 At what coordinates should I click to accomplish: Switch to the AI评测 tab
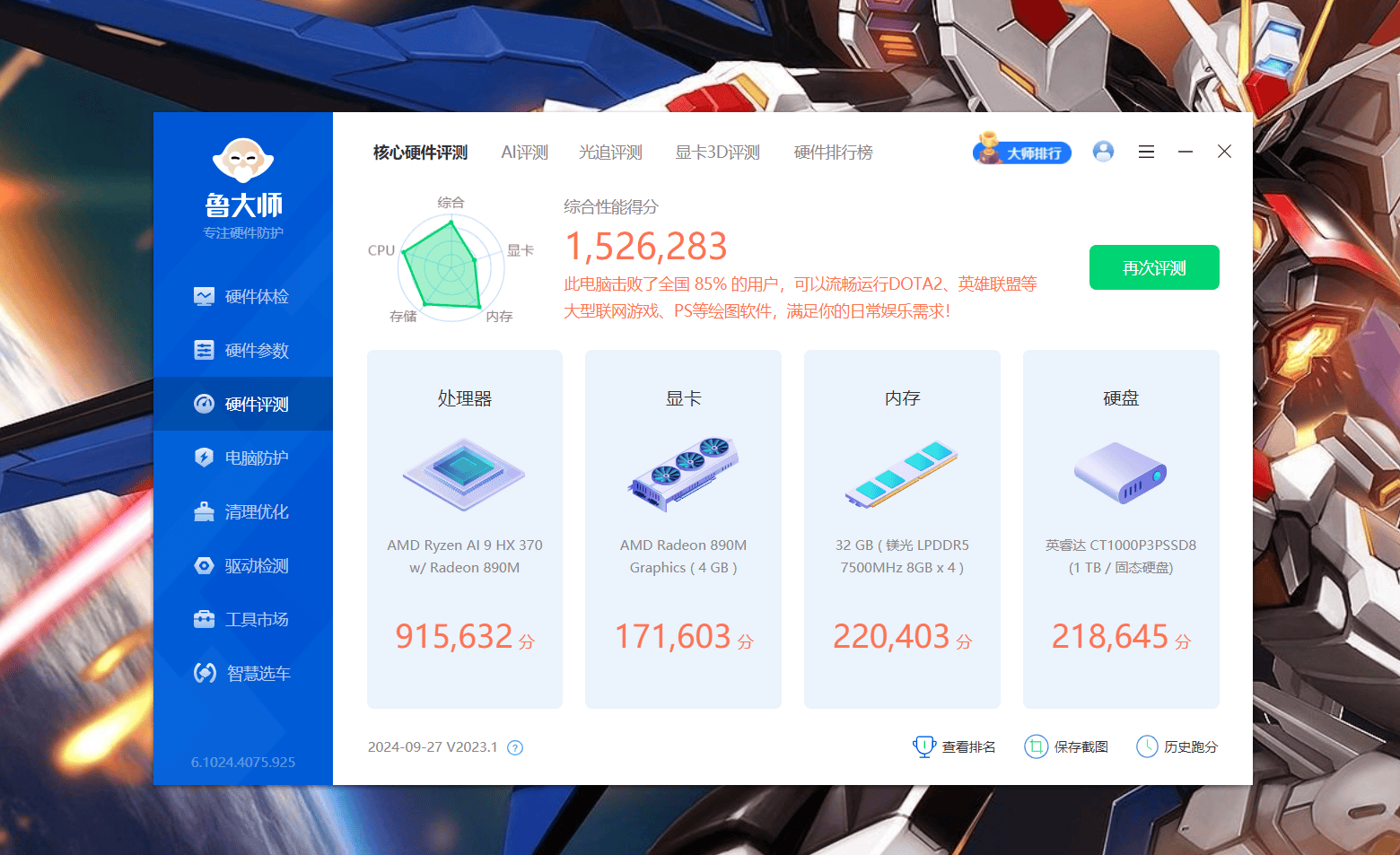tap(525, 153)
